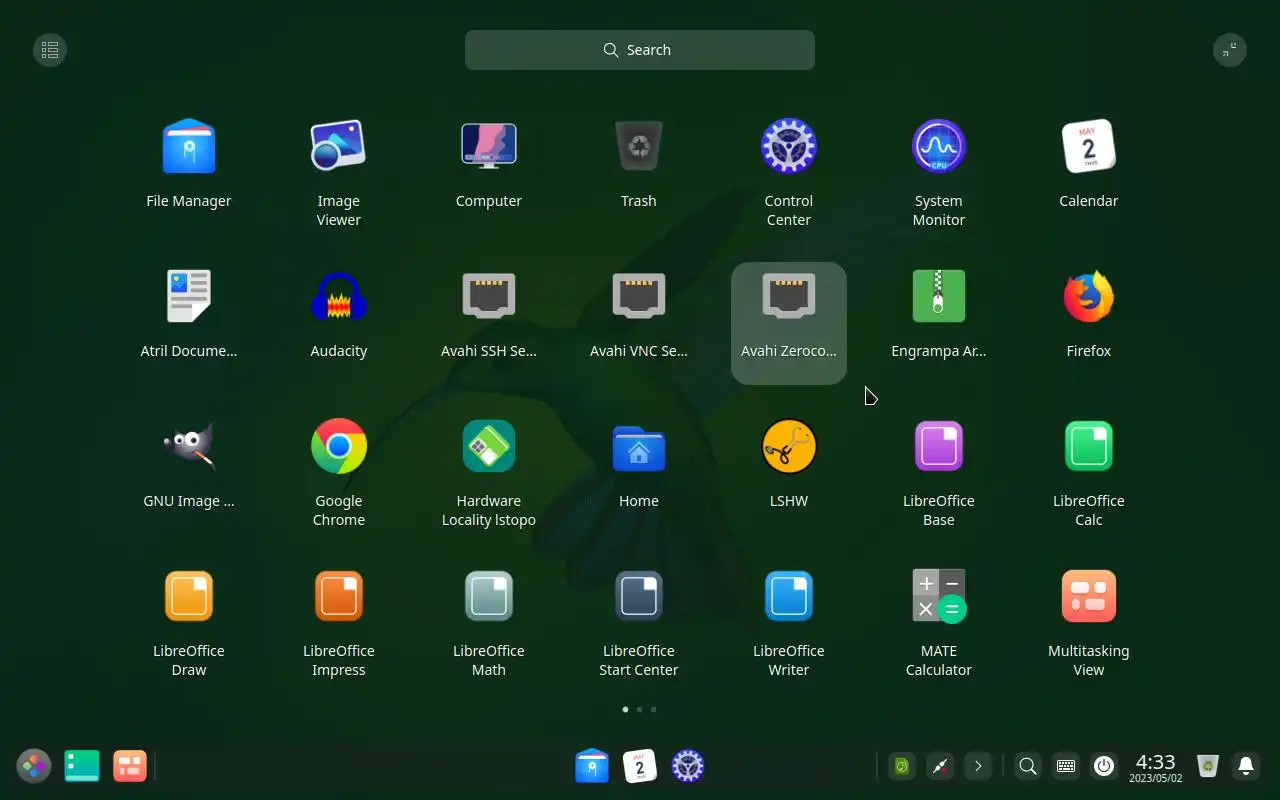Expand the collapsed tray arrow

click(978, 767)
